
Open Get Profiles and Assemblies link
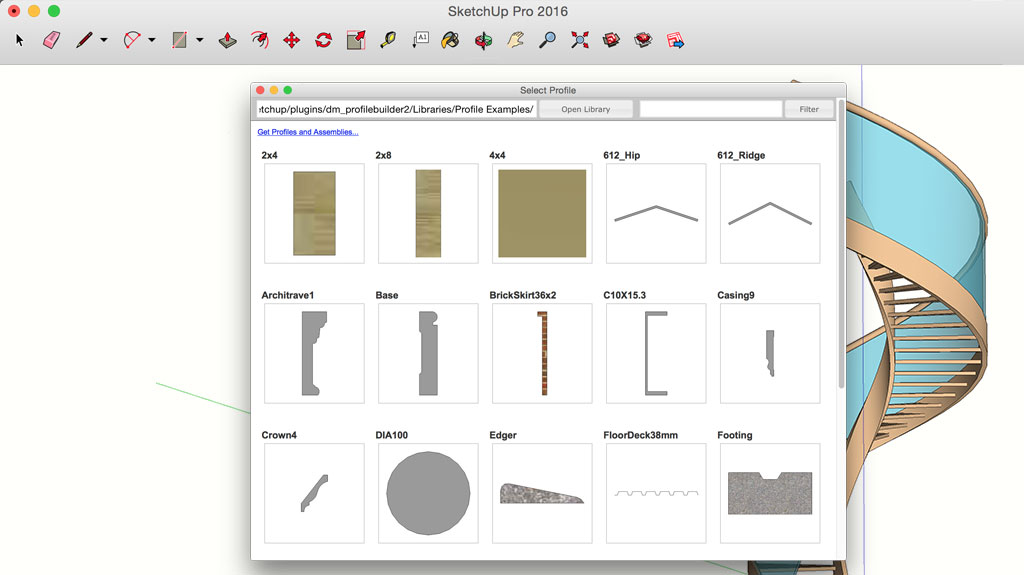point(308,132)
